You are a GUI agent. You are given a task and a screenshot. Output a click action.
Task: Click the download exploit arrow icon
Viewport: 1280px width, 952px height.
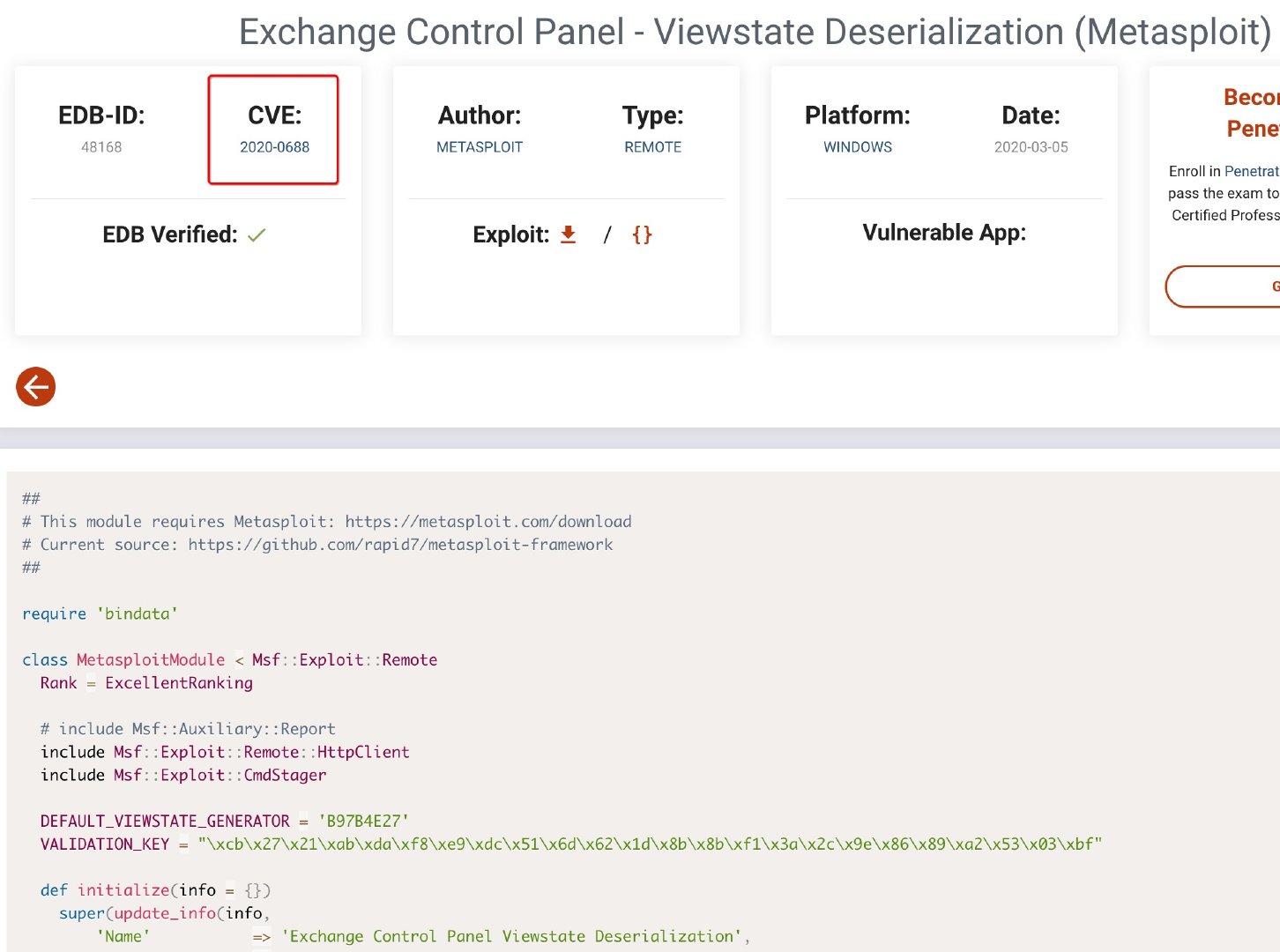[569, 234]
